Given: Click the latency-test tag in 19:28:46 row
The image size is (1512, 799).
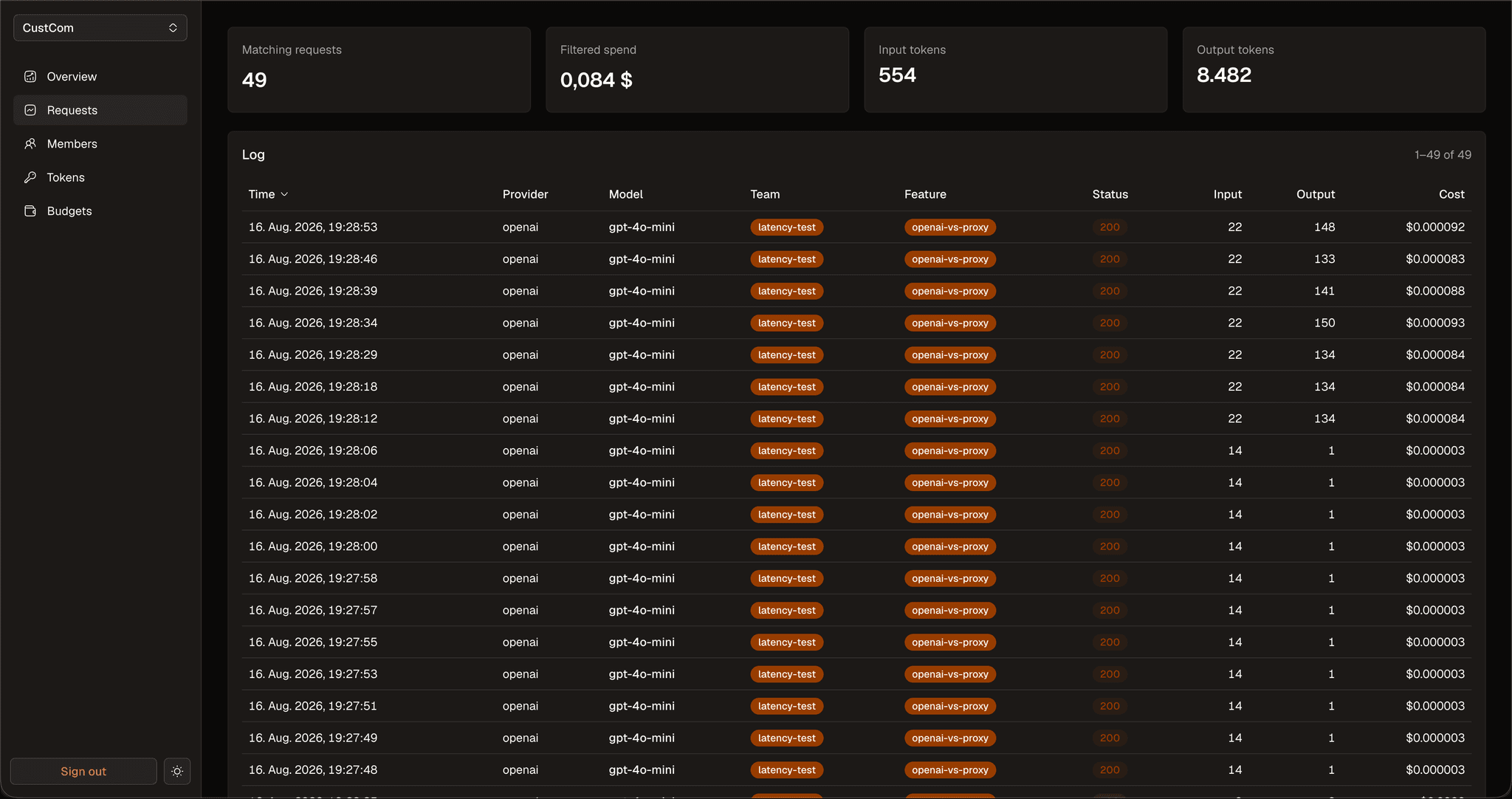Looking at the screenshot, I should 786,259.
